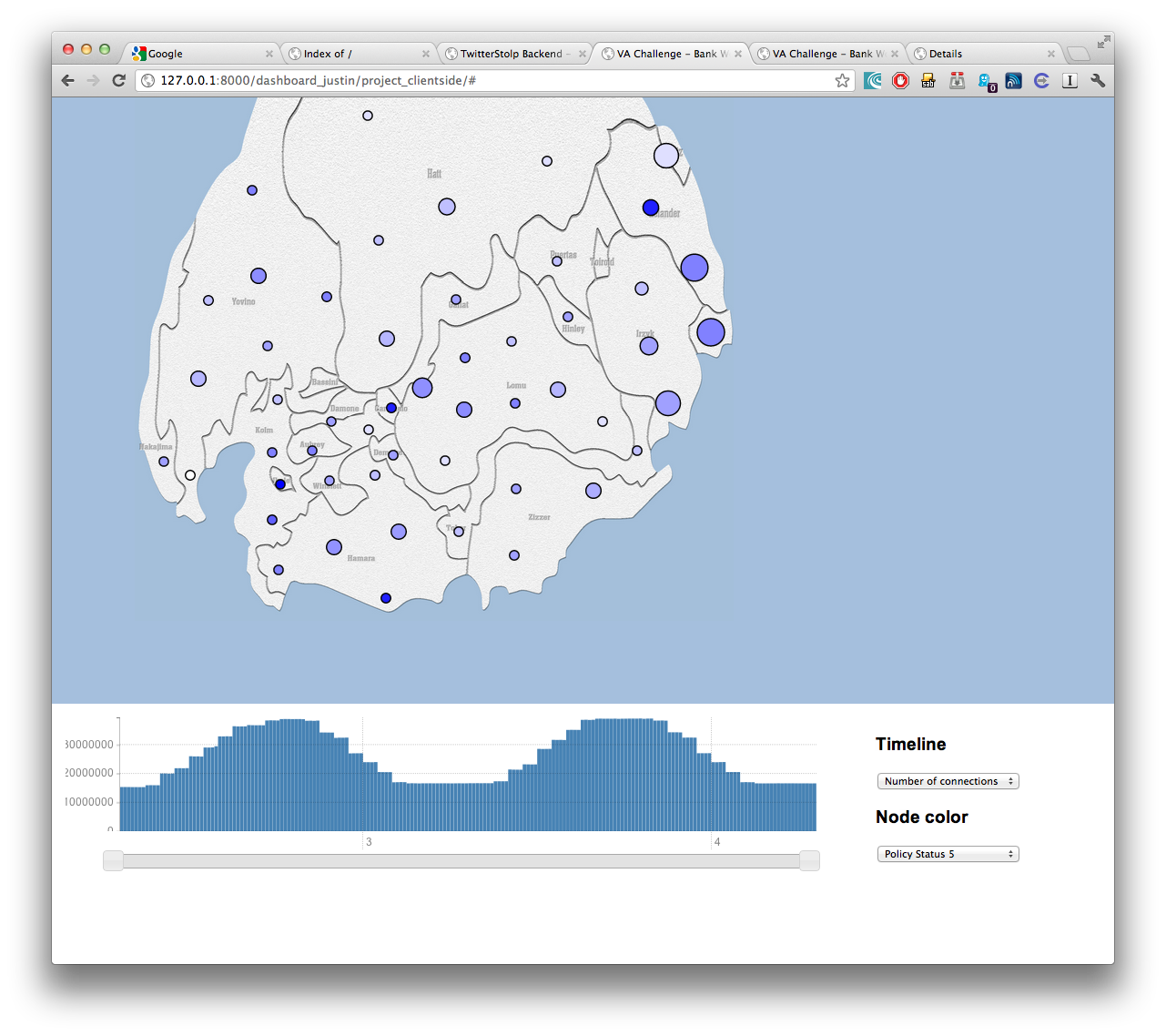Enter fullscreen with the corner arrows icon

tap(1103, 42)
